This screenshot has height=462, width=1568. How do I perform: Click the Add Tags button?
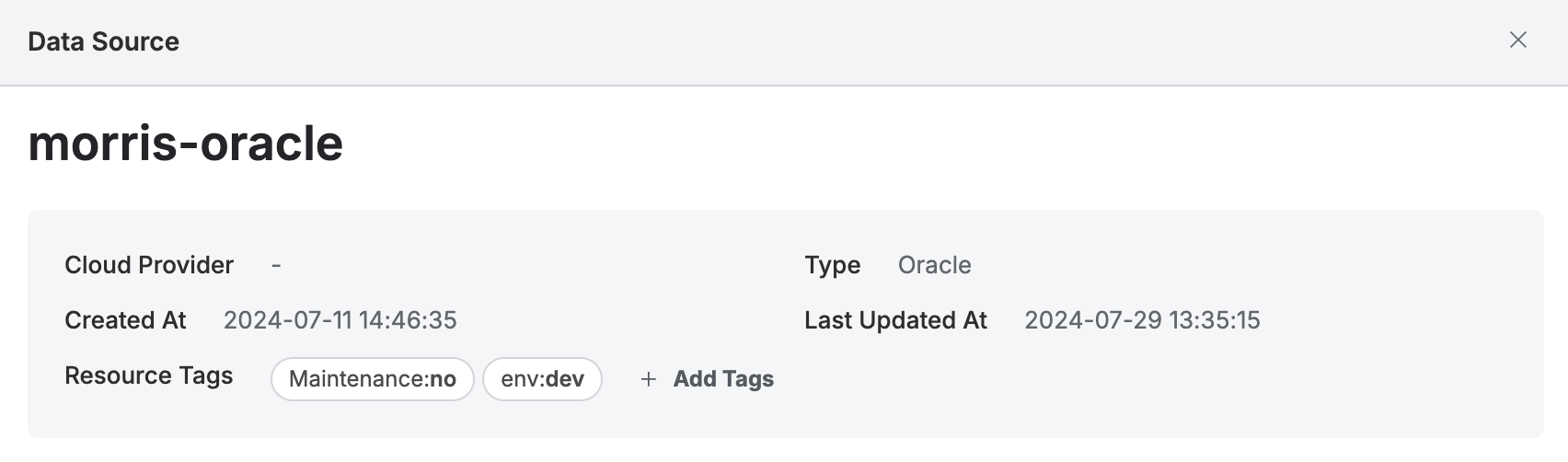(707, 379)
